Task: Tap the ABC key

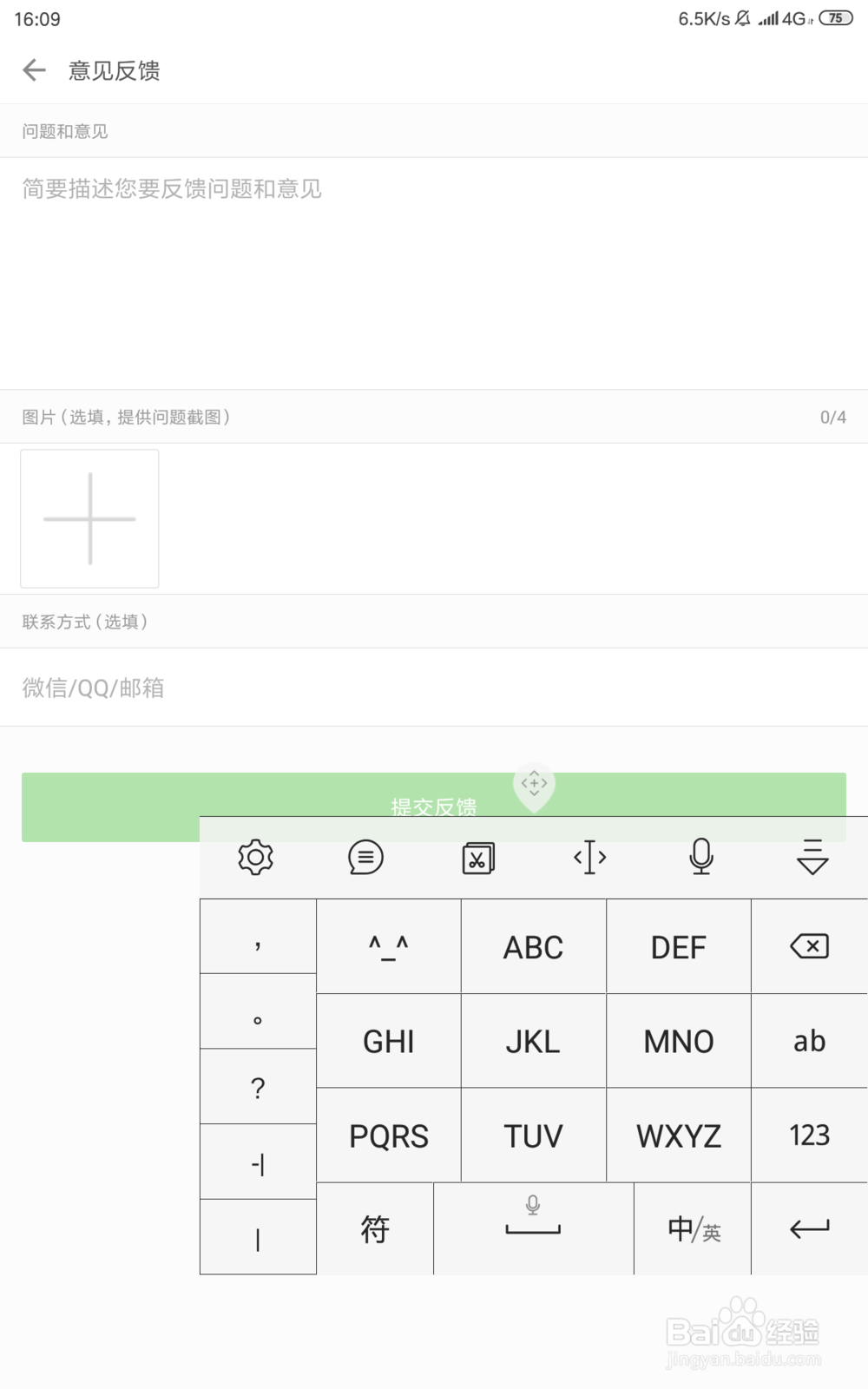Action: 534,946
